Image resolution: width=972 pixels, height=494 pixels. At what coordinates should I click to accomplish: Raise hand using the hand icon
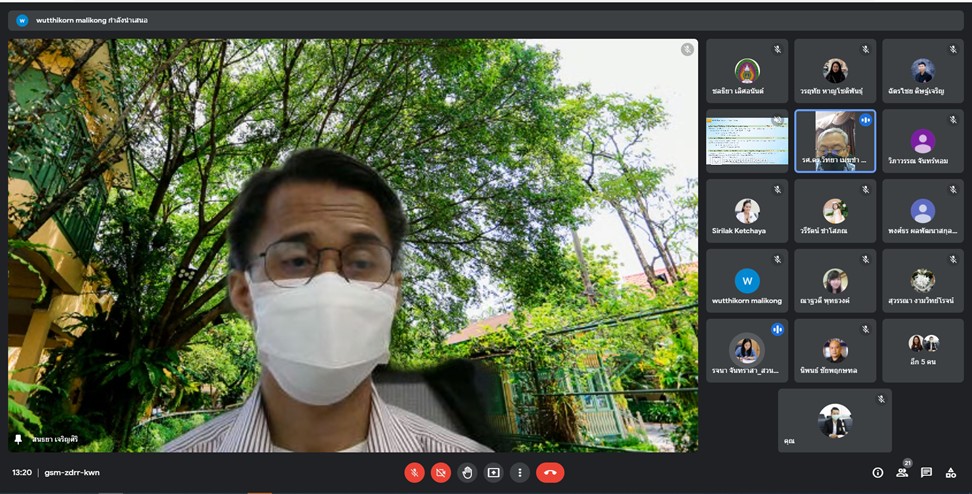pos(467,472)
